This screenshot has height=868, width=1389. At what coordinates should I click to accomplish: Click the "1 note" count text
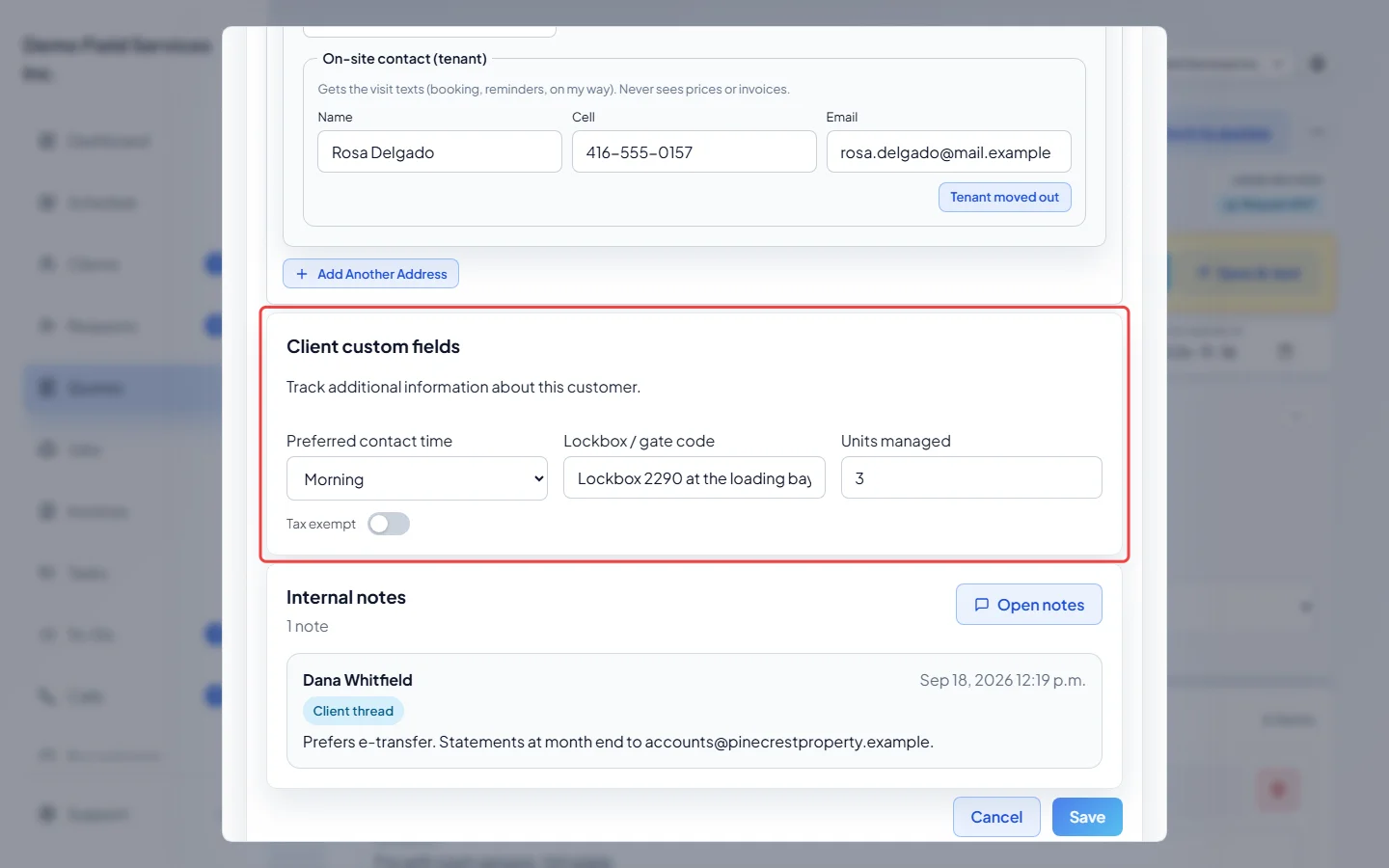[x=308, y=626]
